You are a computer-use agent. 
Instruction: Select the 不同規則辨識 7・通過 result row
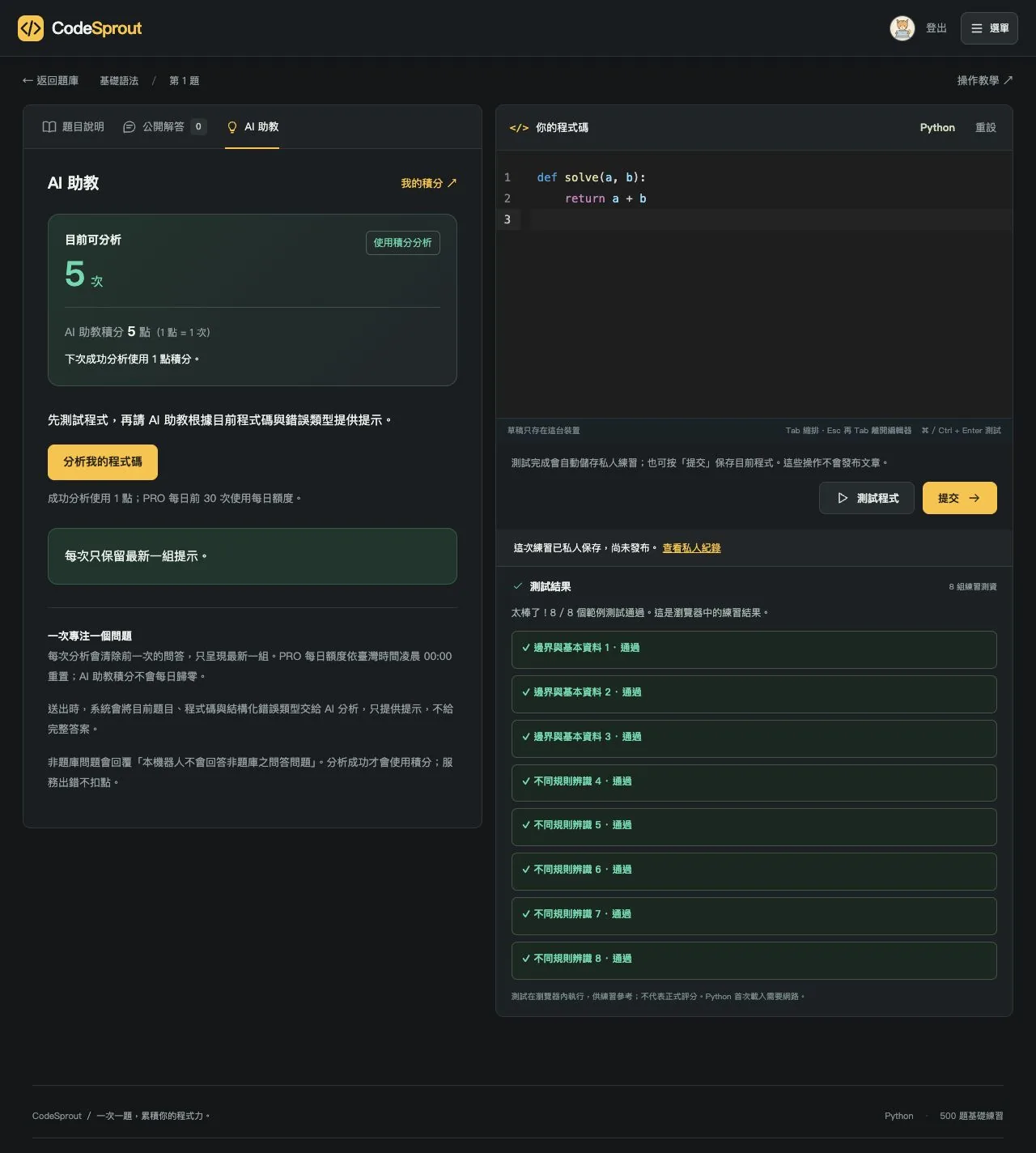(x=754, y=916)
